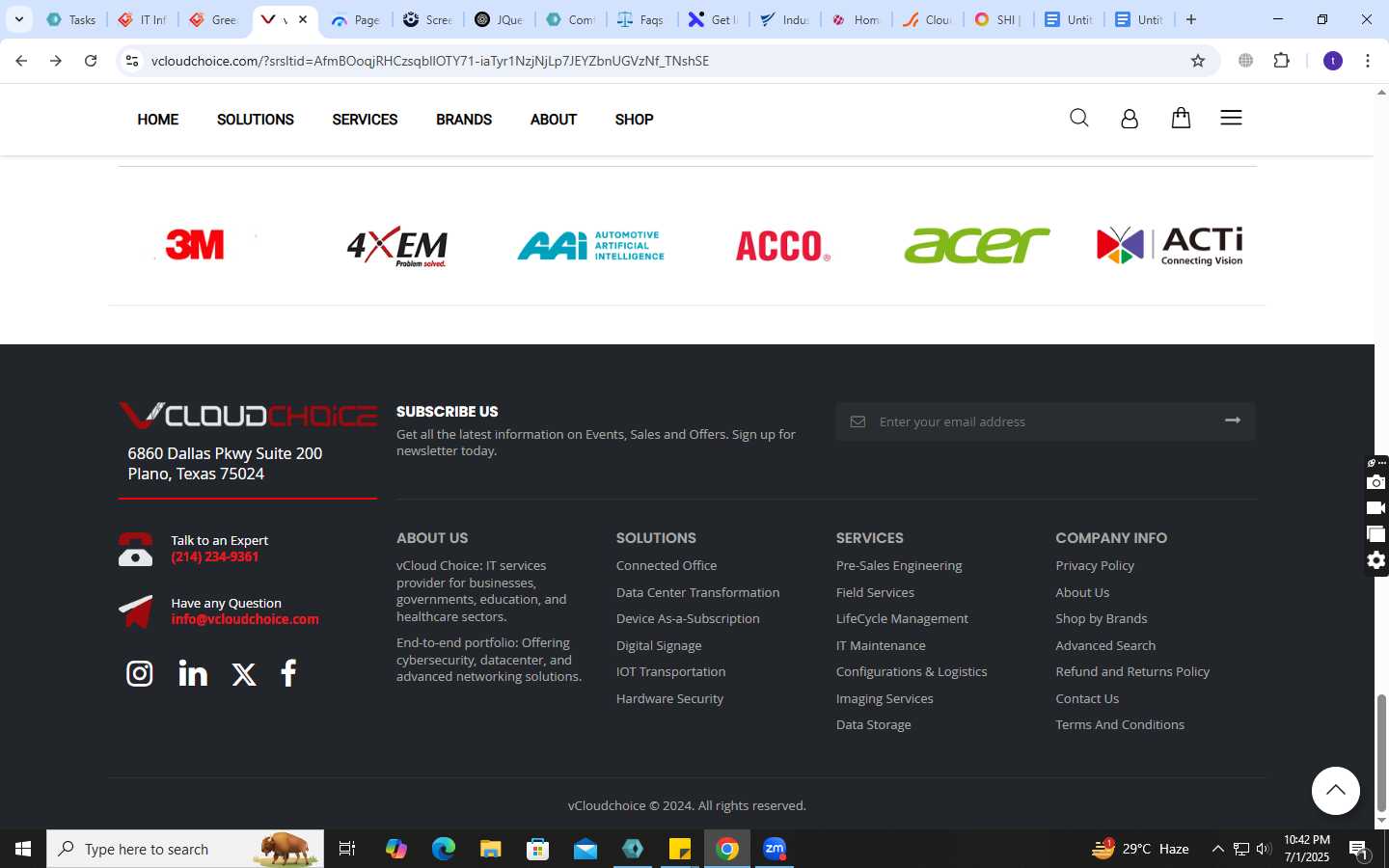Click the phone number (214) 234-9361
Image resolution: width=1389 pixels, height=868 pixels.
(215, 556)
